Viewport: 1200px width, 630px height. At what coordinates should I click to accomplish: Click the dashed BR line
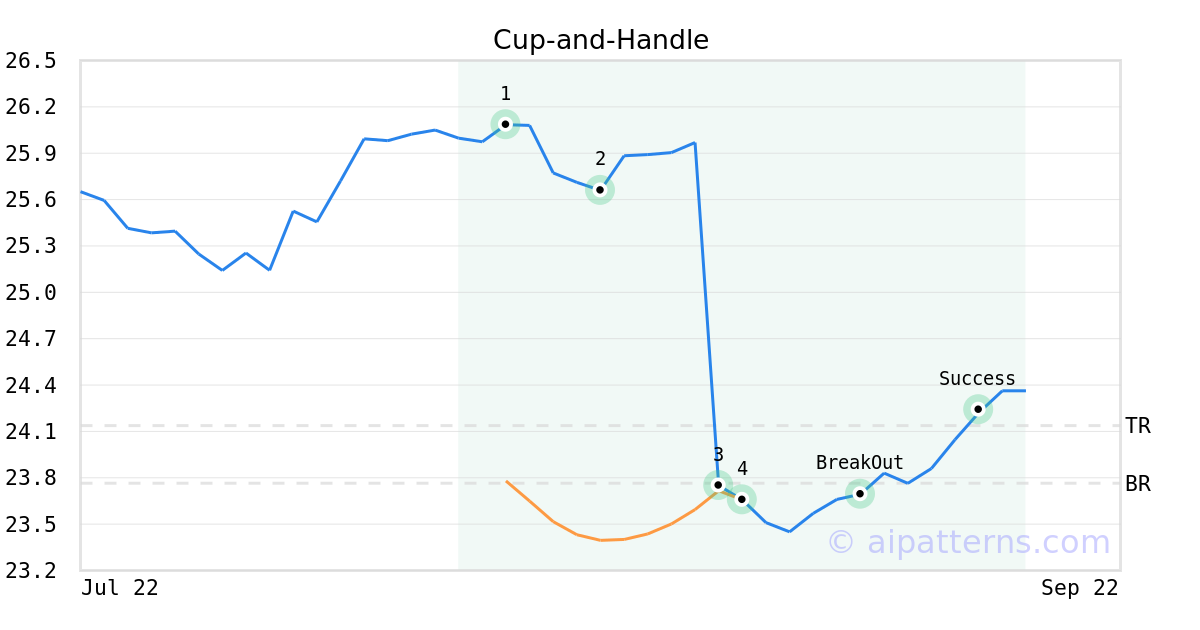[600, 484]
